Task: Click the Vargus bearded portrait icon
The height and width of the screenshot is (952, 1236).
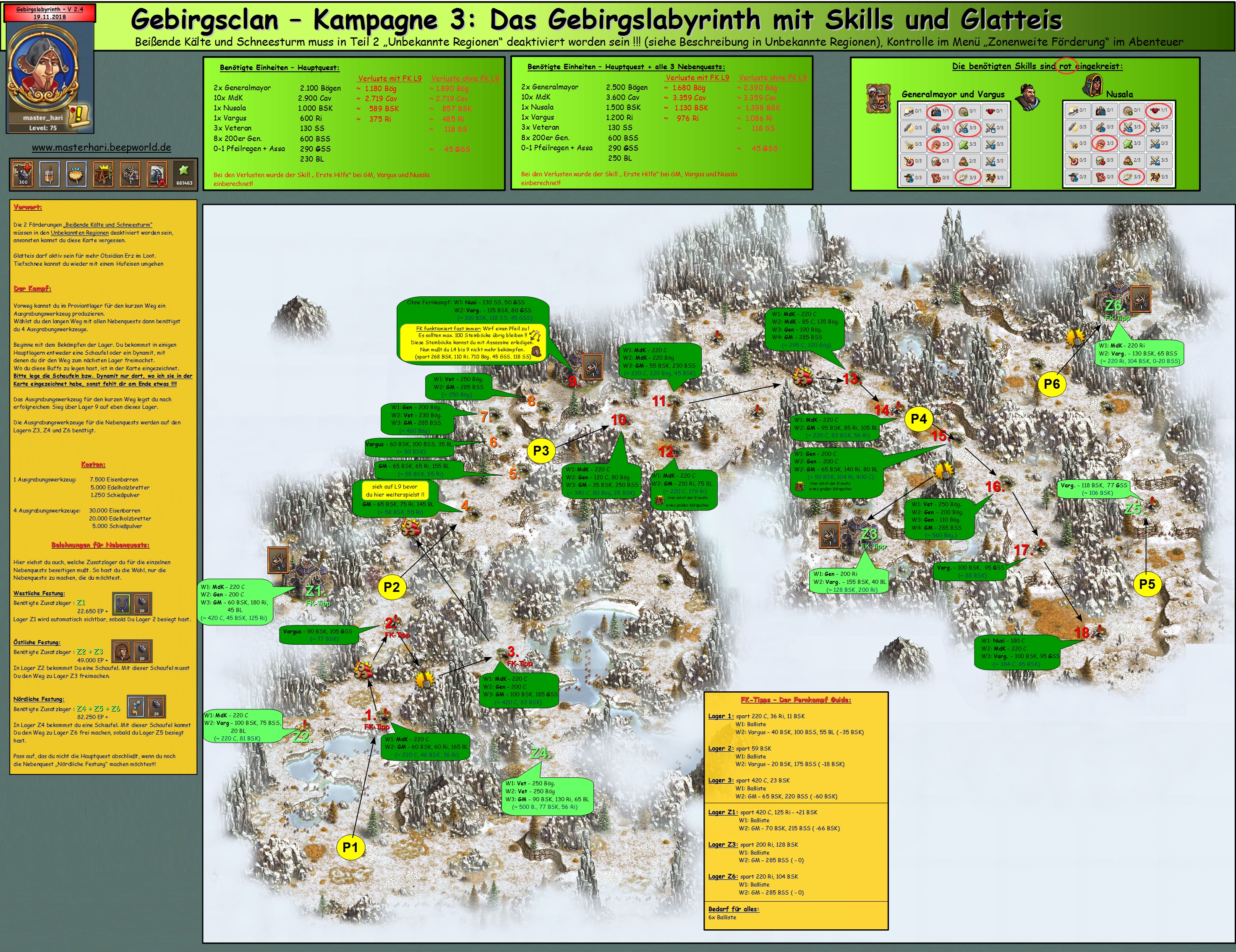Action: tap(1028, 97)
